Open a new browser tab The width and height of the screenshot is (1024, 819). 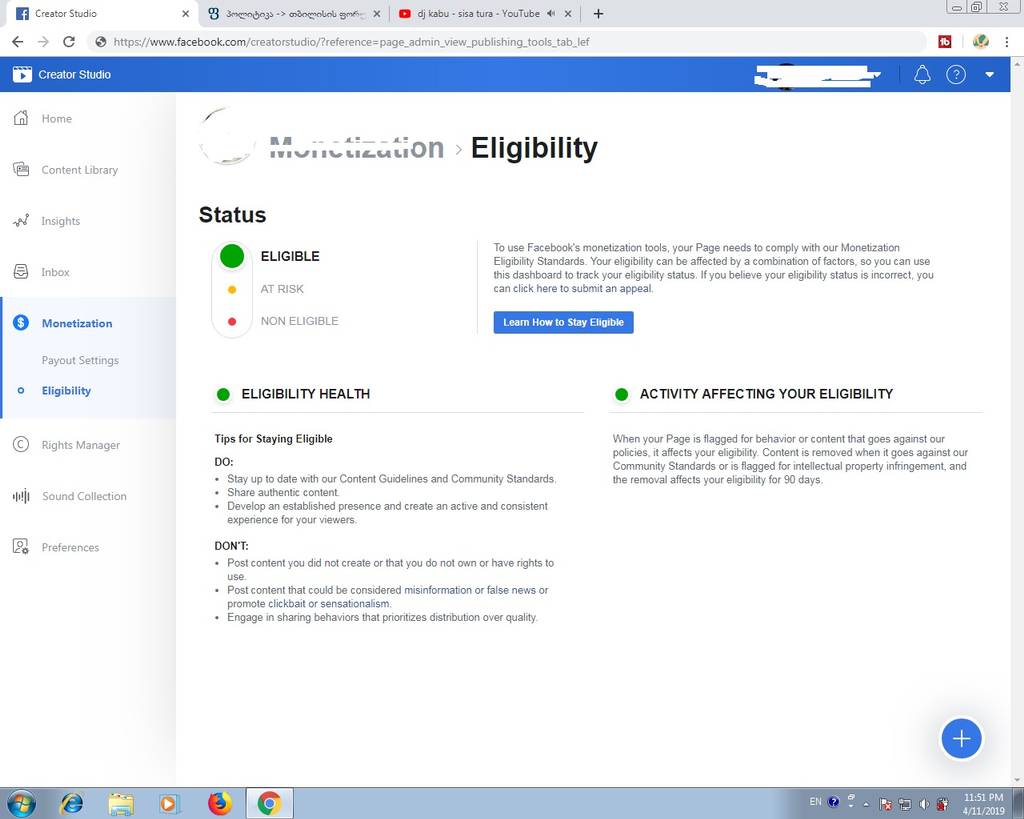click(x=598, y=13)
